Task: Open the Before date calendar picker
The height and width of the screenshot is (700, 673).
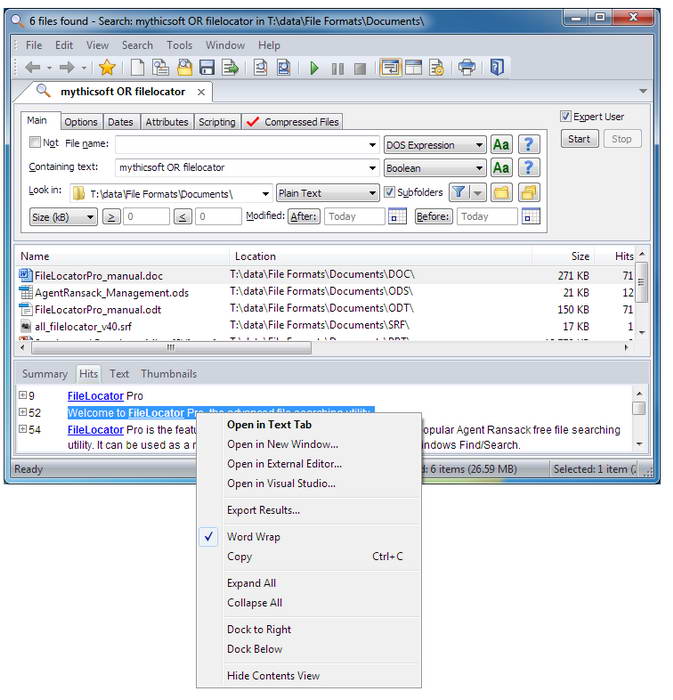Action: point(531,217)
